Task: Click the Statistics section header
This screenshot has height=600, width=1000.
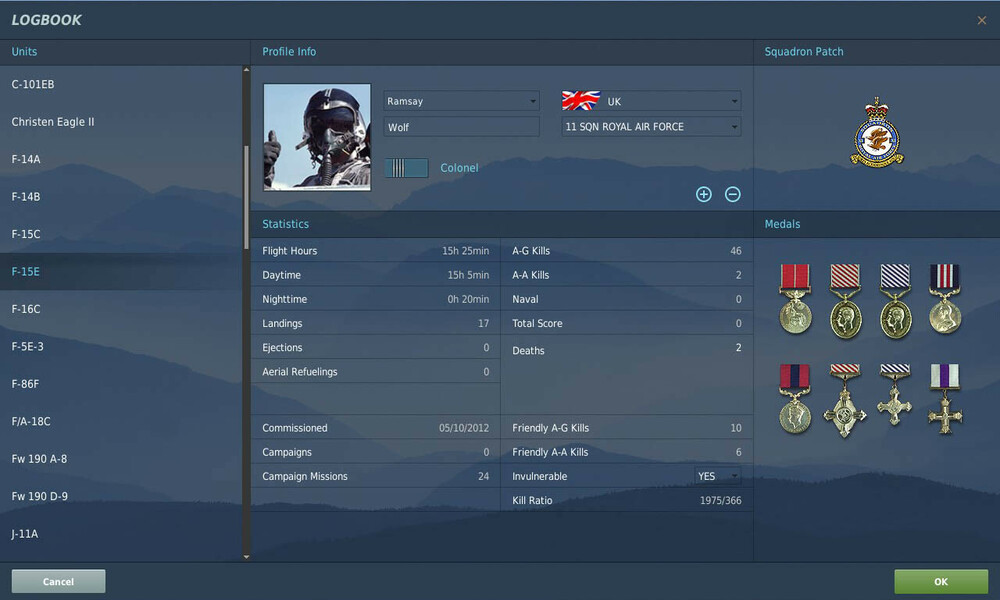Action: 285,224
